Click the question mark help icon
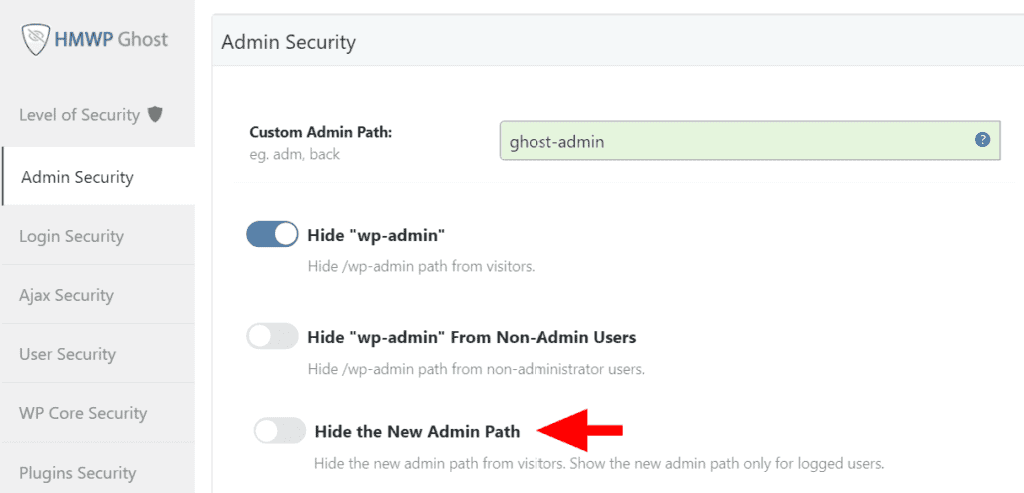 (982, 140)
